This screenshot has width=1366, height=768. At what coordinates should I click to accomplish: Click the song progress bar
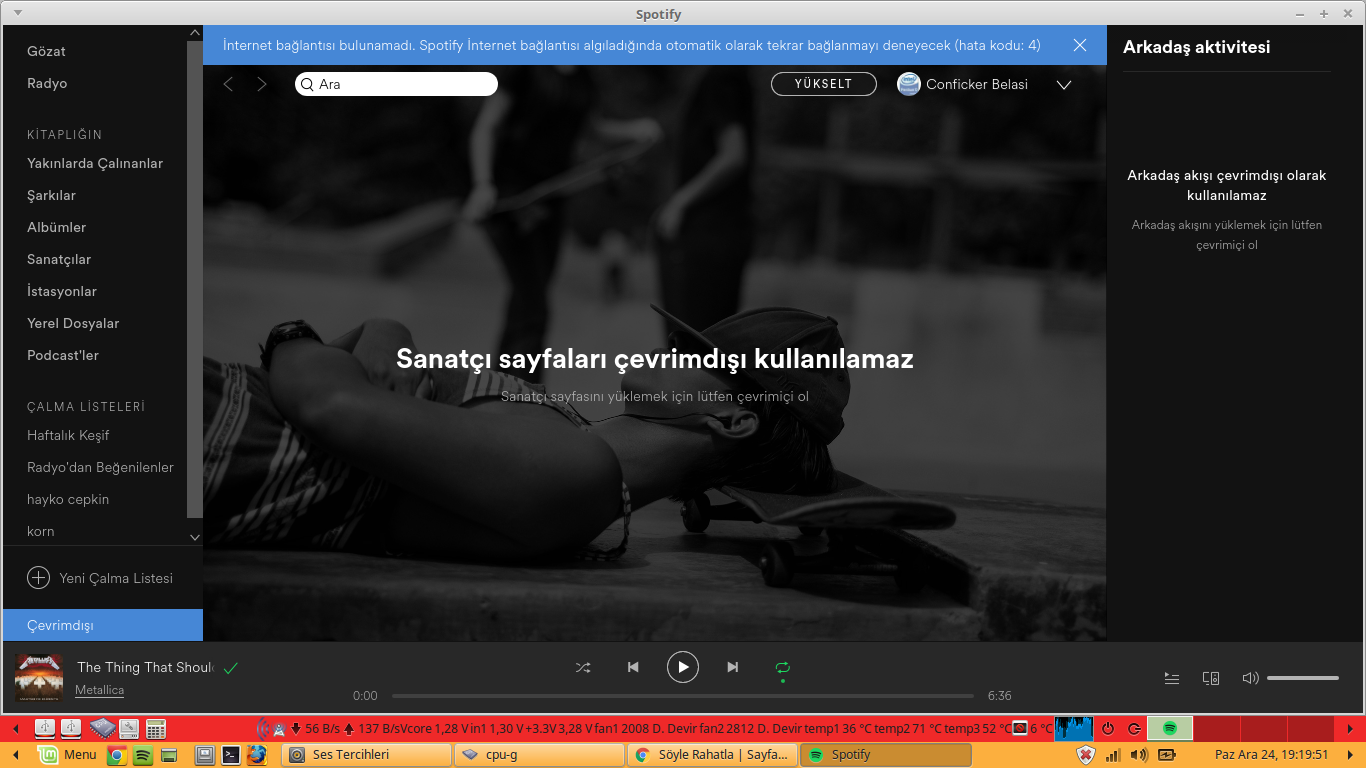click(x=683, y=696)
